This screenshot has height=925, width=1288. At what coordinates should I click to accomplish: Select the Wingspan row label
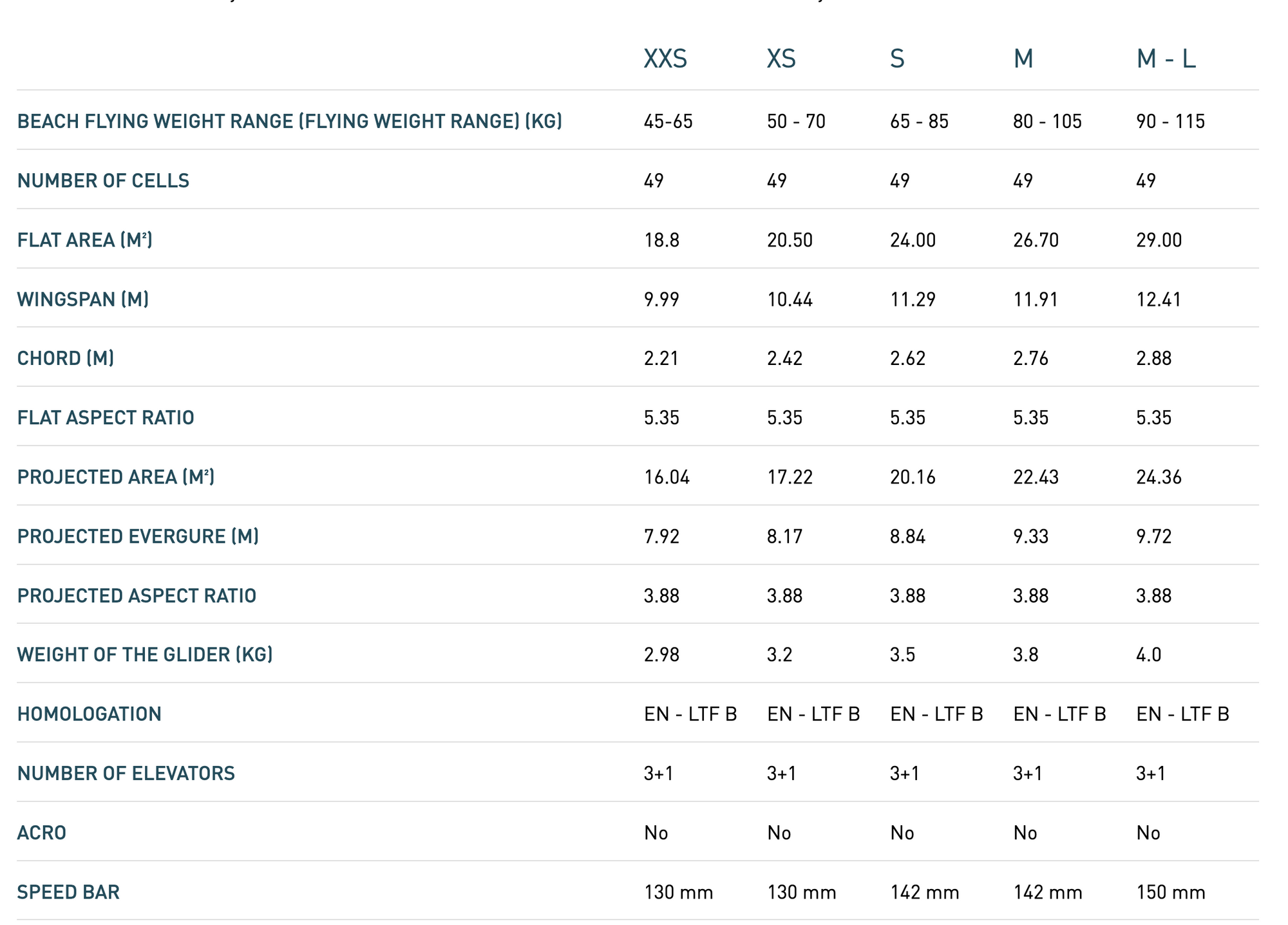83,299
